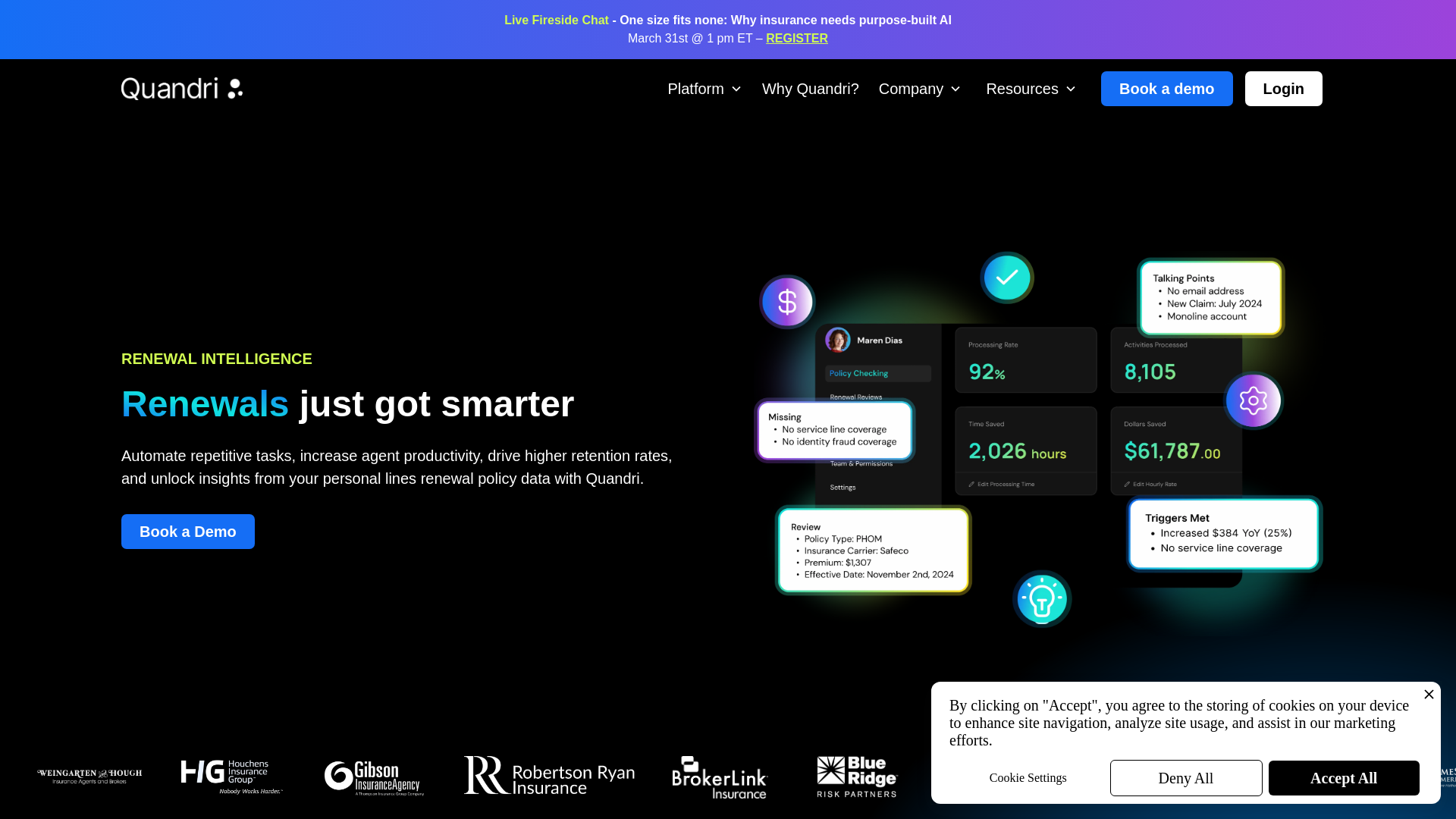Click the Quandri logo

(182, 89)
